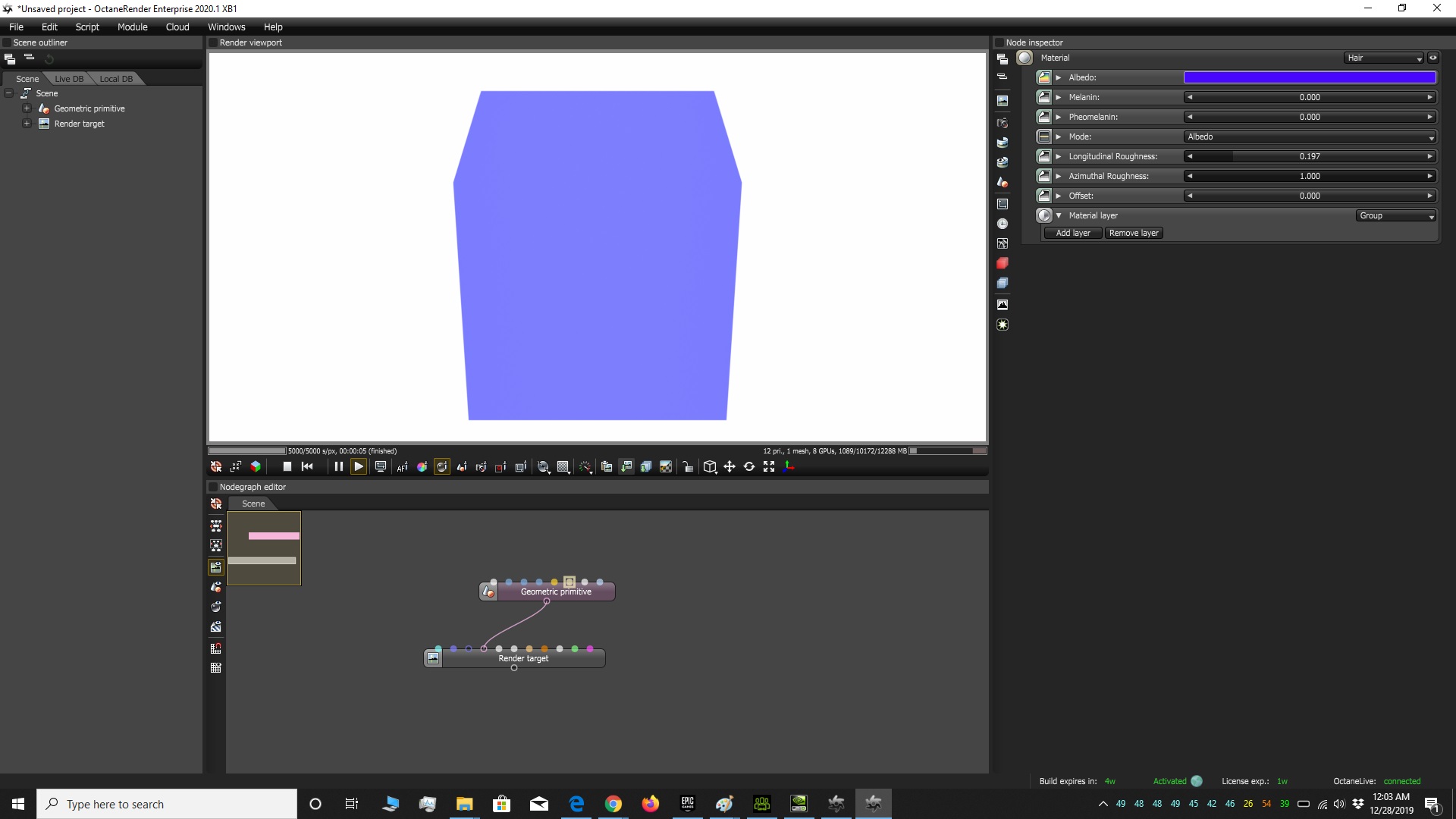This screenshot has height=819, width=1456.
Task: Click the blue Albedo color swatch
Action: click(1310, 77)
